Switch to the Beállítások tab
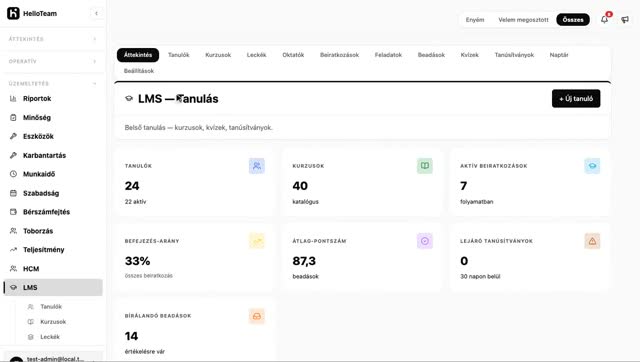Image resolution: width=640 pixels, height=362 pixels. [139, 71]
